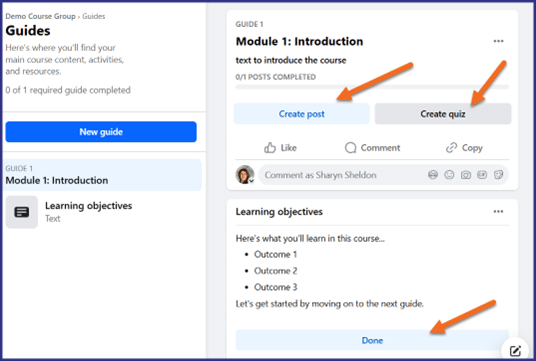Select Module 1: Introduction in guide list

pos(102,175)
